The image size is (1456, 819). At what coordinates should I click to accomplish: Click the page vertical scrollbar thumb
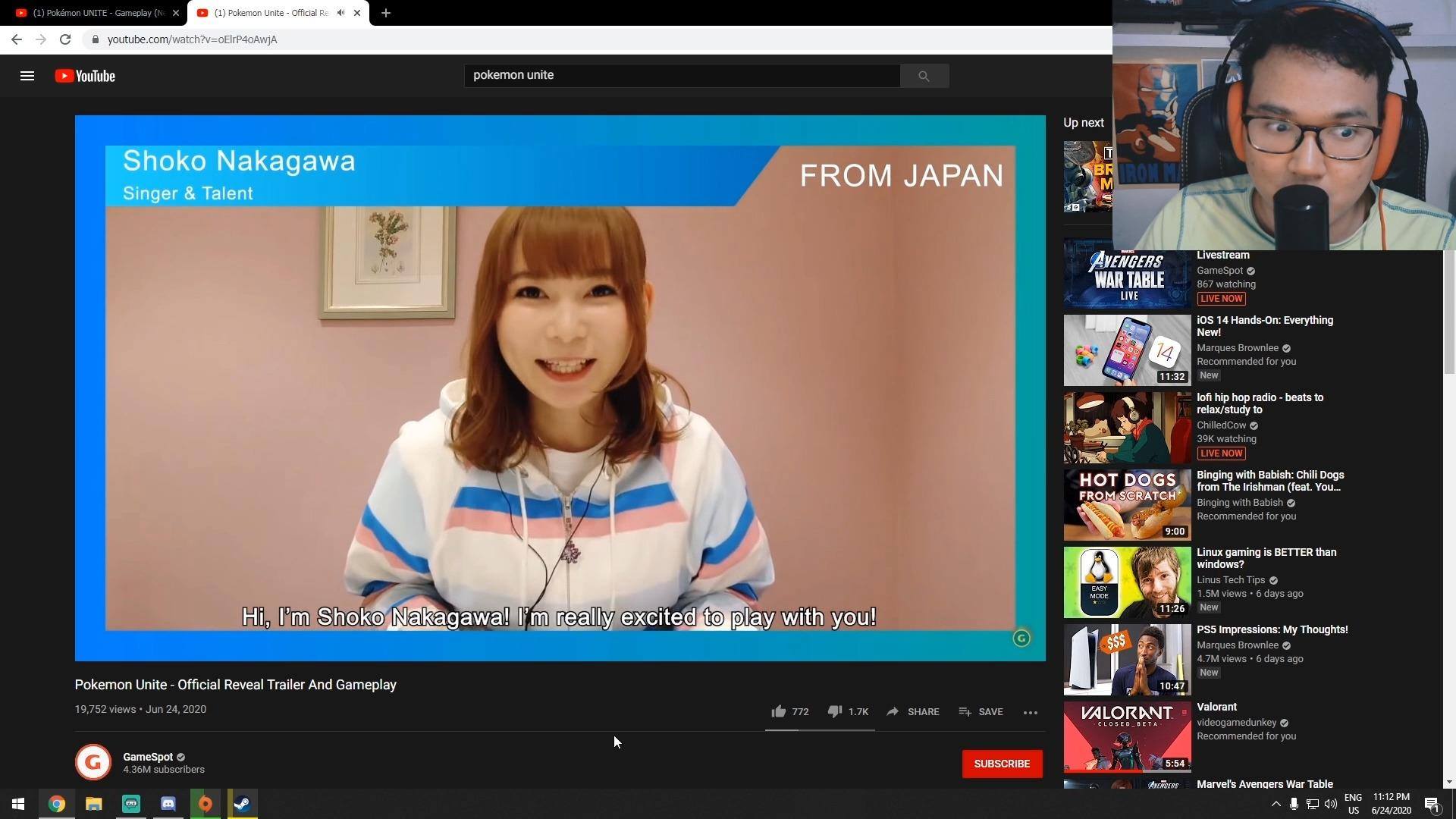click(1449, 312)
